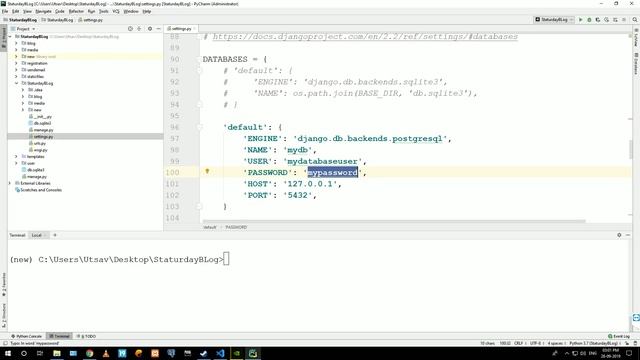Click in the terminal command prompt
This screenshot has width=640, height=360.
tap(227, 259)
